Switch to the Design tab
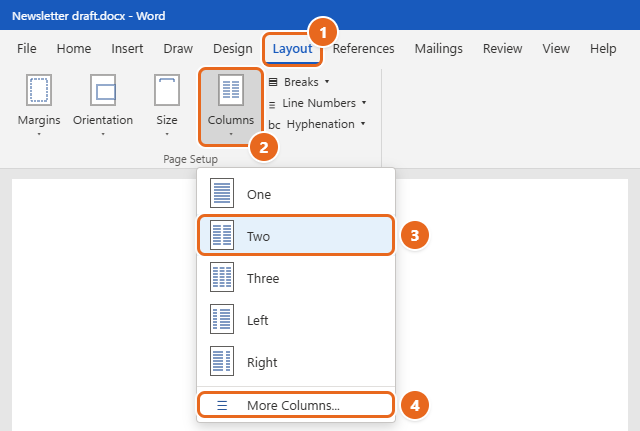The image size is (640, 431). coord(233,49)
